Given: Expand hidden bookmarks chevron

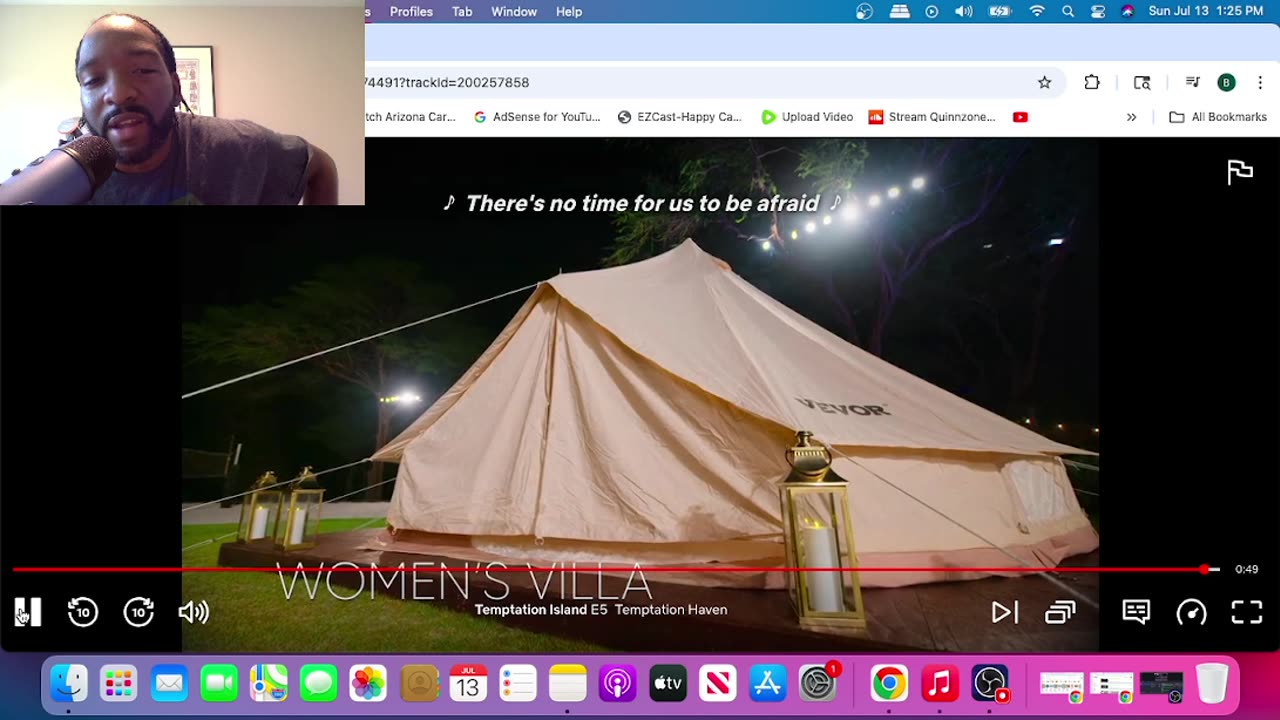Looking at the screenshot, I should [x=1131, y=117].
